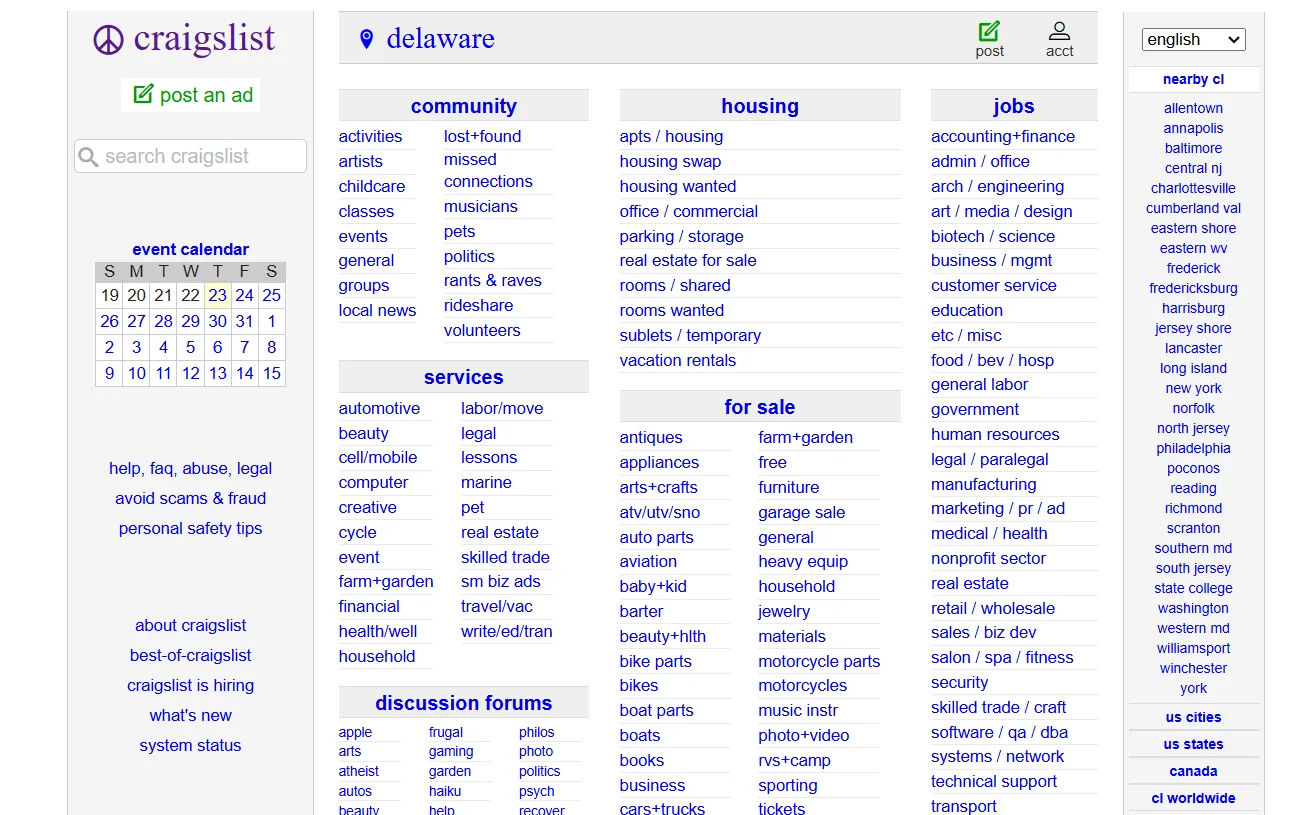Open motorcycle parts for sale
Viewport: 1310px width, 815px height.
pyautogui.click(x=819, y=661)
